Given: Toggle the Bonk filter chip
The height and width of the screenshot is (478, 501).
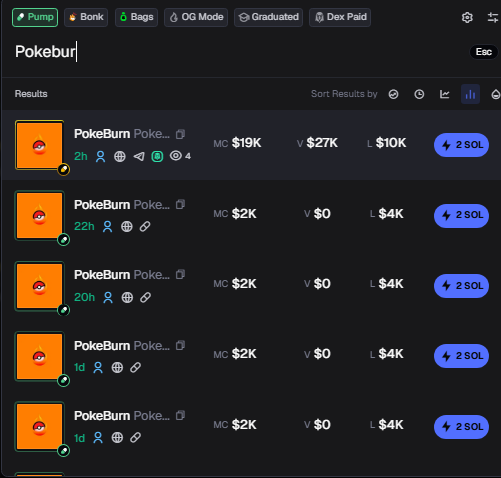Looking at the screenshot, I should 86,17.
